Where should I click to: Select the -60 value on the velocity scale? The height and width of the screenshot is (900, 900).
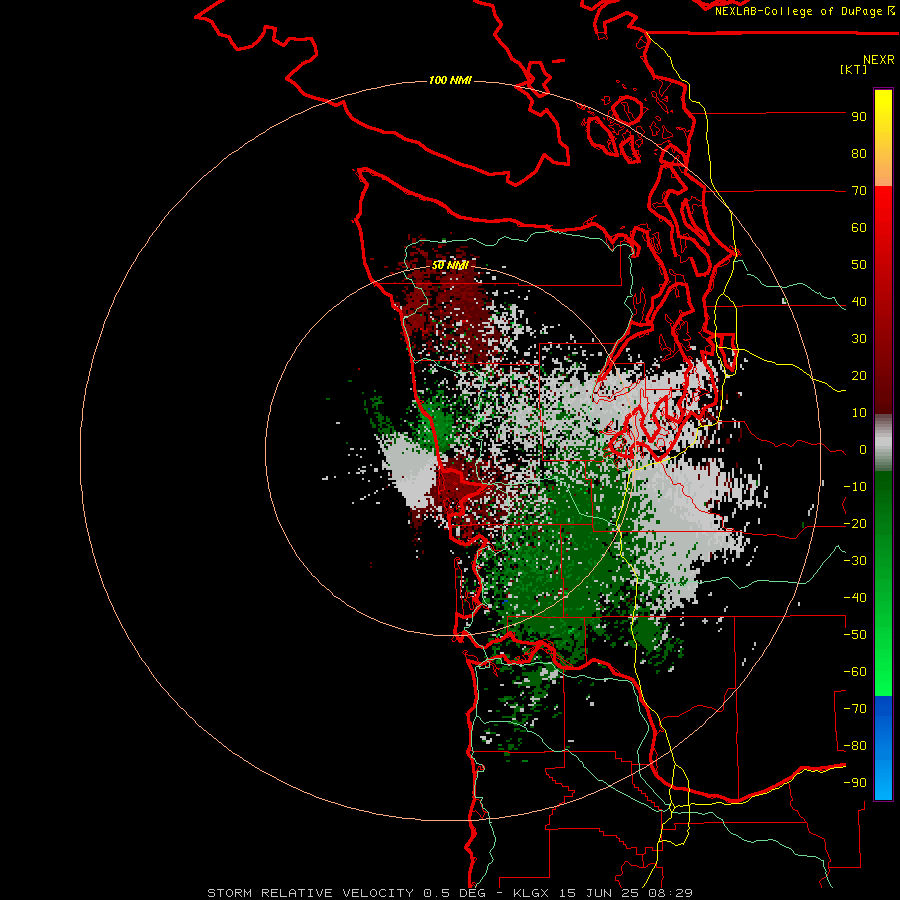coord(855,672)
